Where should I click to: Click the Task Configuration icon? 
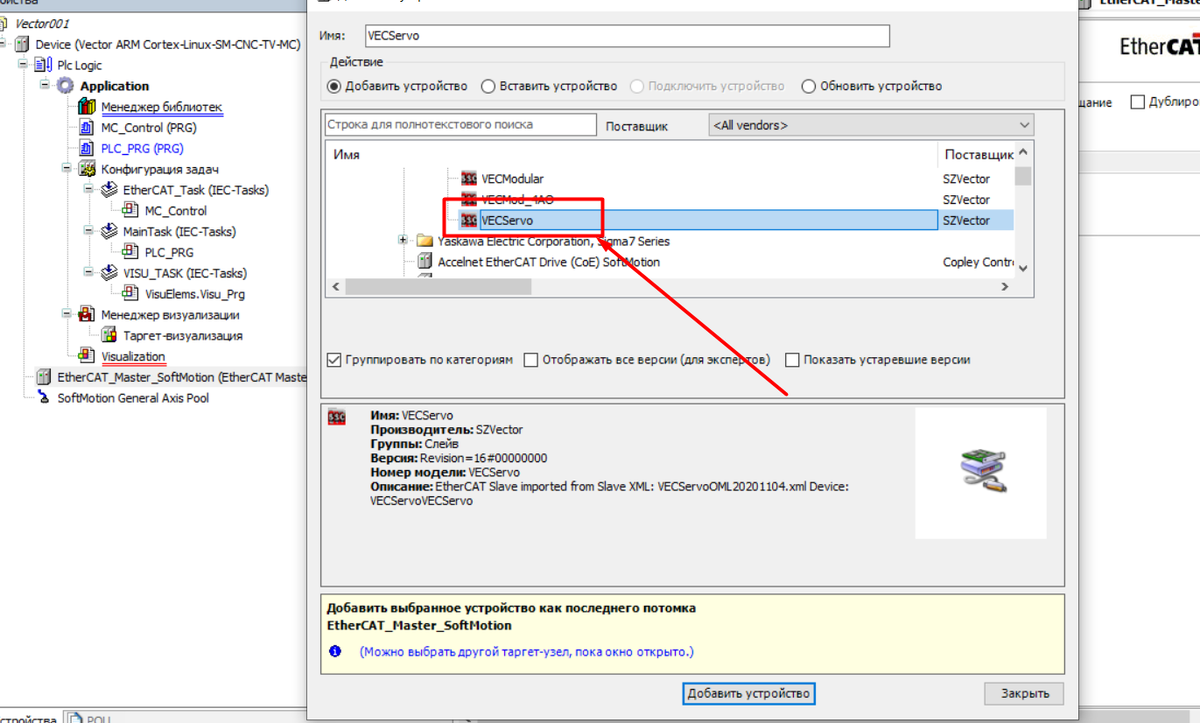[x=86, y=169]
